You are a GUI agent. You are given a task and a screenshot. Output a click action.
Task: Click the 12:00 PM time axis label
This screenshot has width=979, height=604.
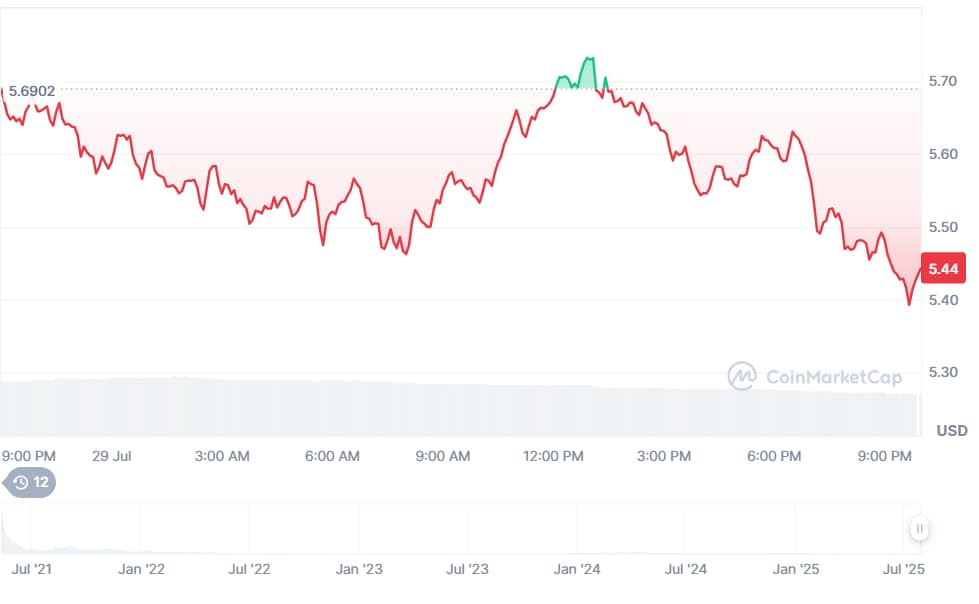pyautogui.click(x=553, y=457)
